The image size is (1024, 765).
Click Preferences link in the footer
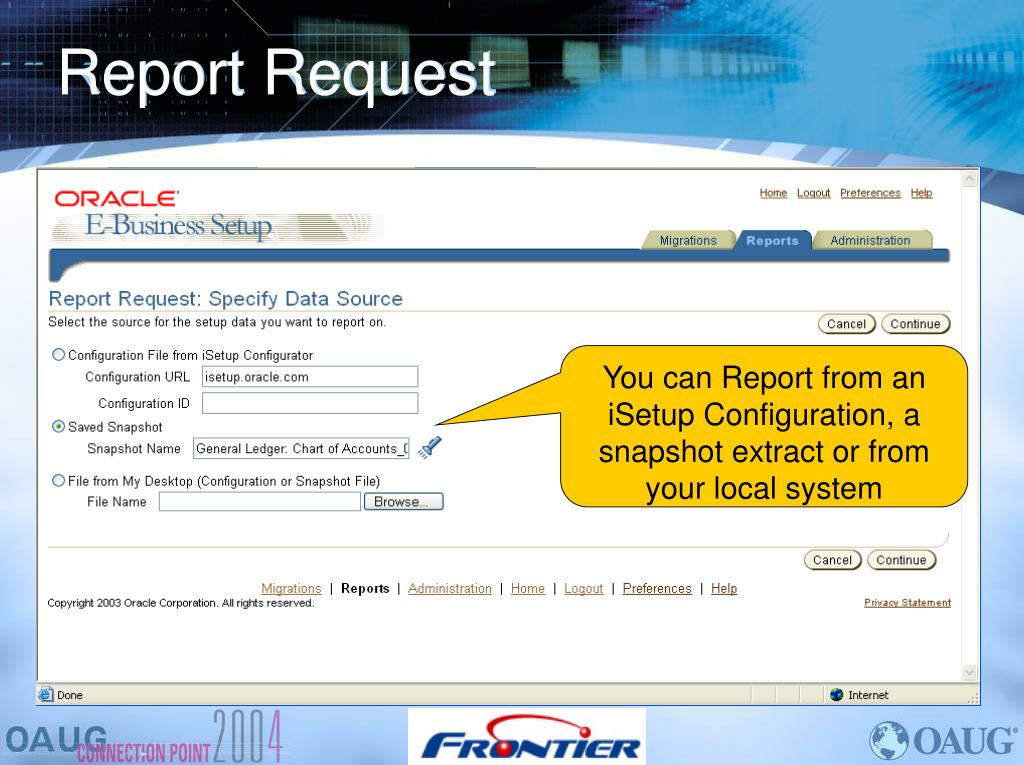(657, 589)
